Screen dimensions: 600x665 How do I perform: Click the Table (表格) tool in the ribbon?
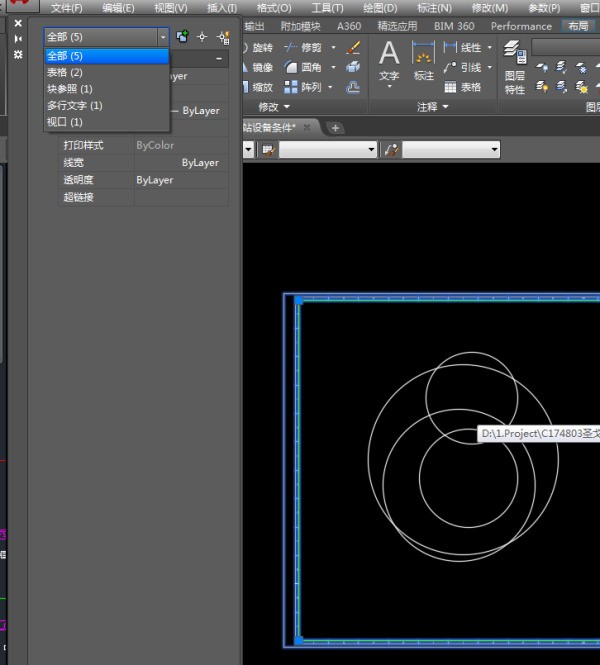463,87
